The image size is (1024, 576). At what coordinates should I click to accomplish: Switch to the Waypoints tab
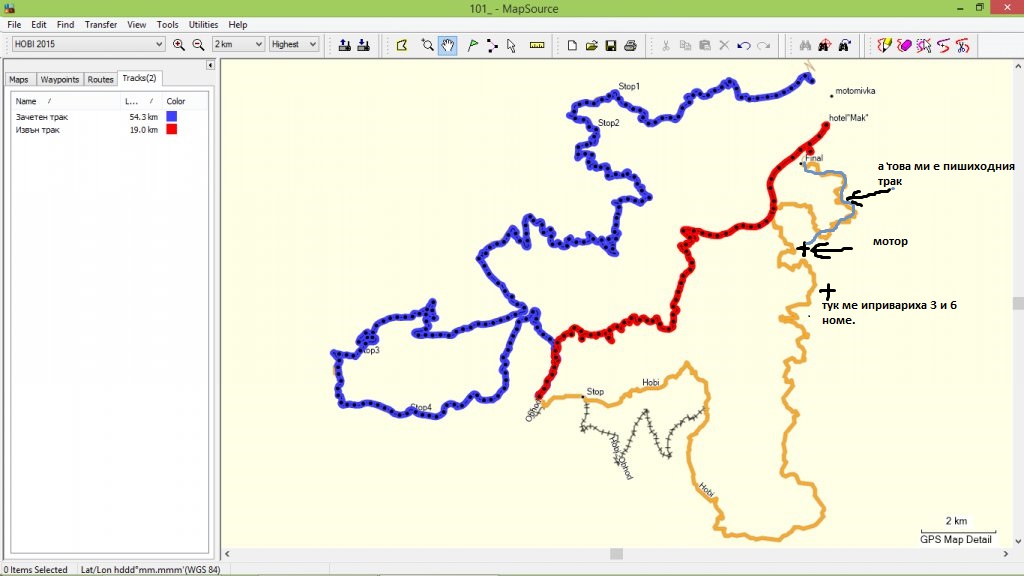59,79
